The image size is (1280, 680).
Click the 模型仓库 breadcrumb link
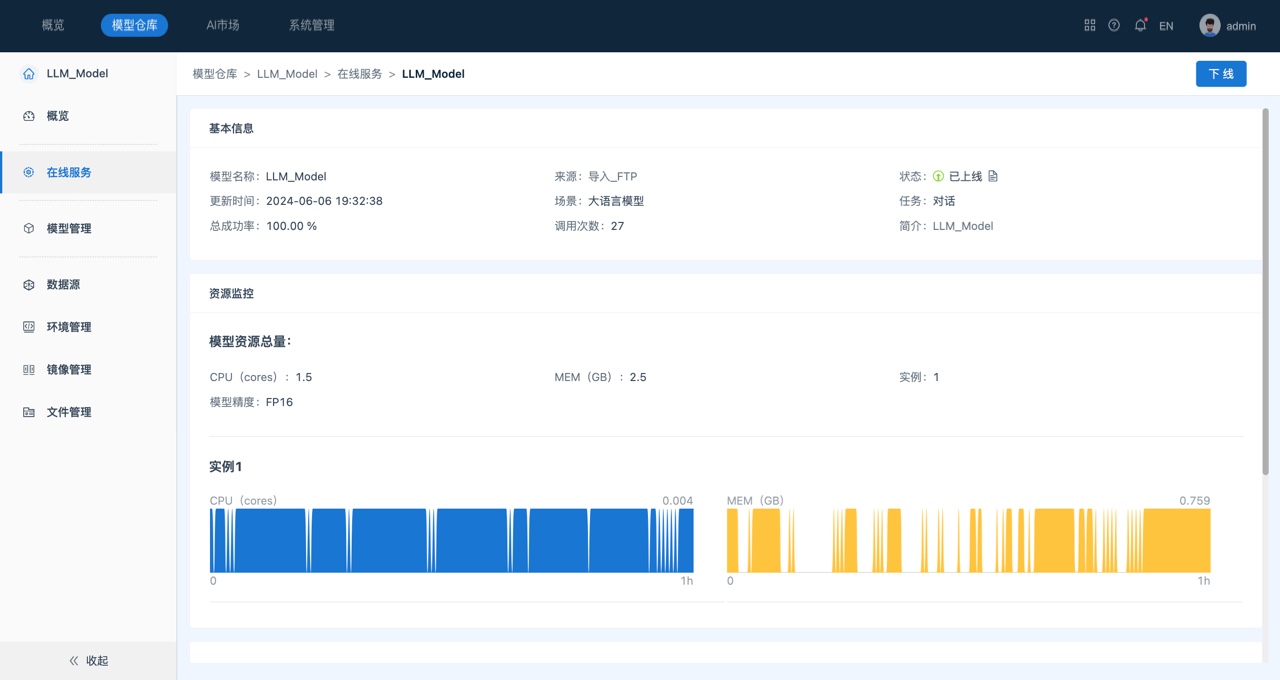[215, 74]
